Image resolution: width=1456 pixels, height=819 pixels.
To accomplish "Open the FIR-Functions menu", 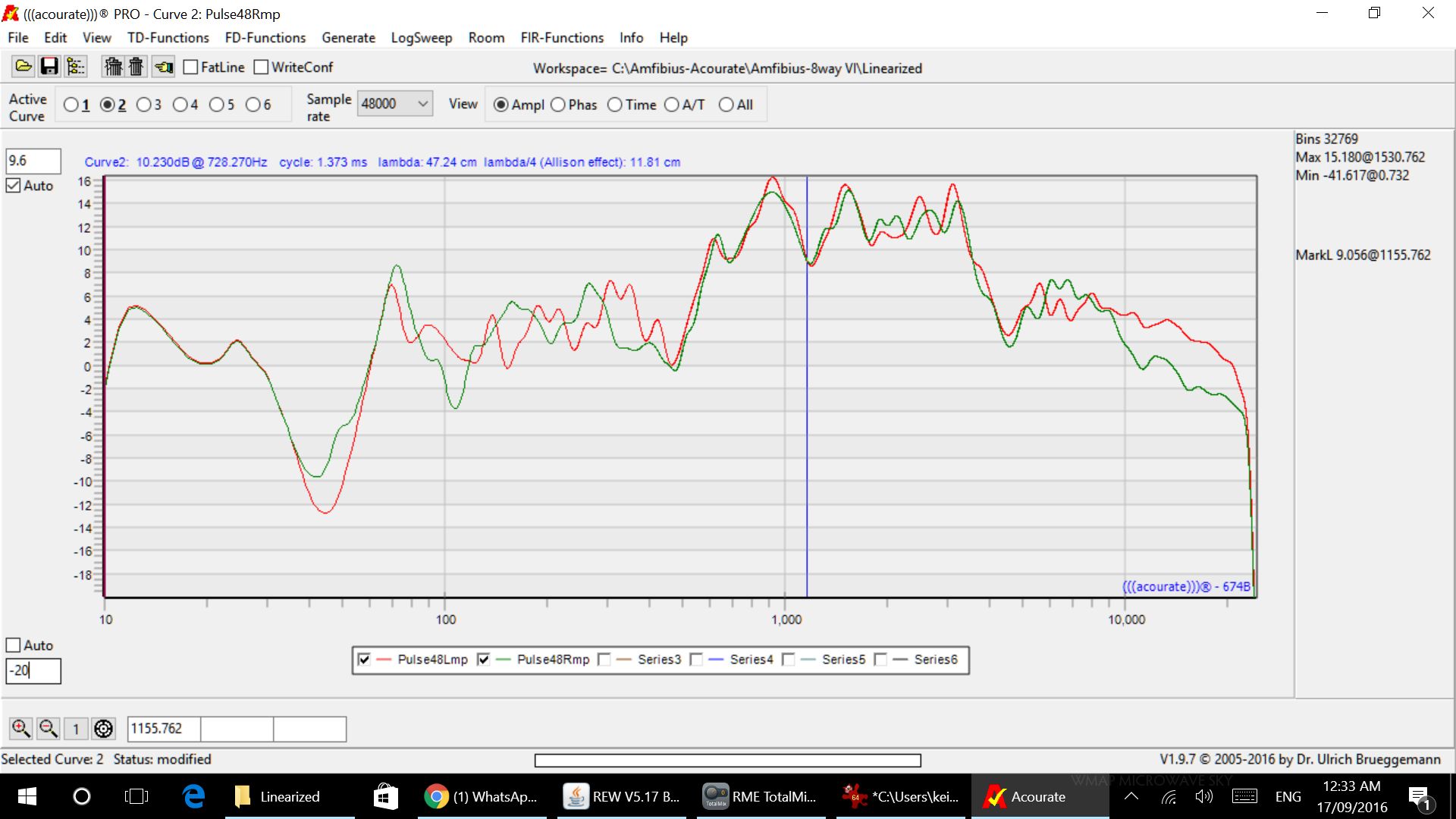I will click(x=562, y=38).
